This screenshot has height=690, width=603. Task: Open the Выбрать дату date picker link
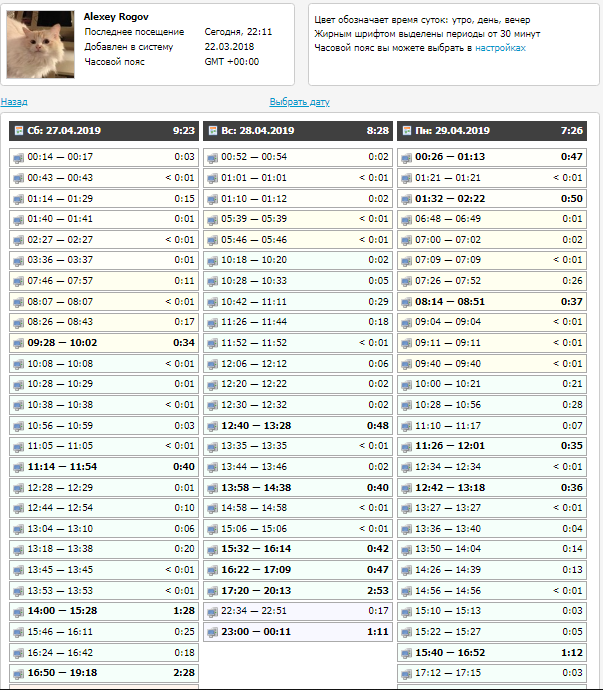tap(299, 102)
